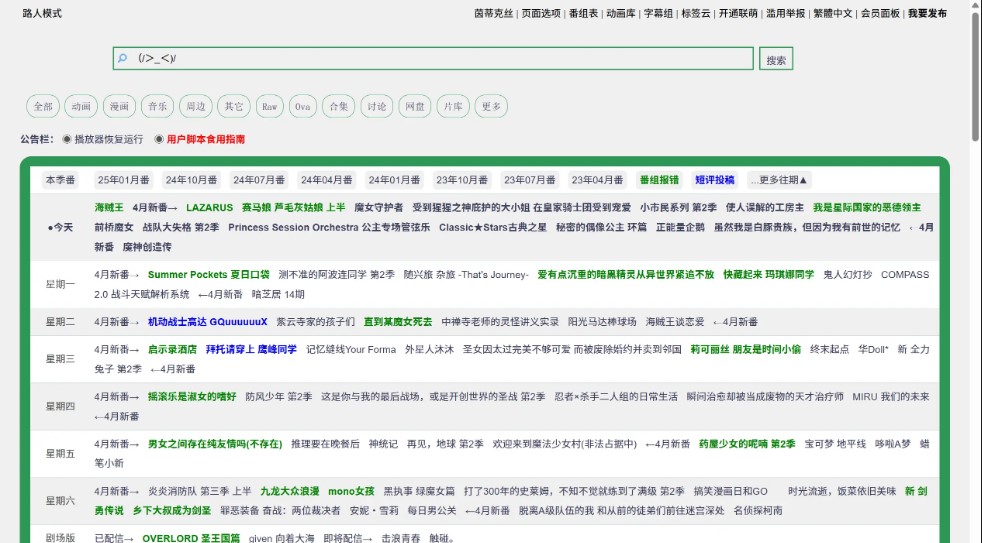
Task: Select the 音乐 category pill
Action: click(x=157, y=107)
